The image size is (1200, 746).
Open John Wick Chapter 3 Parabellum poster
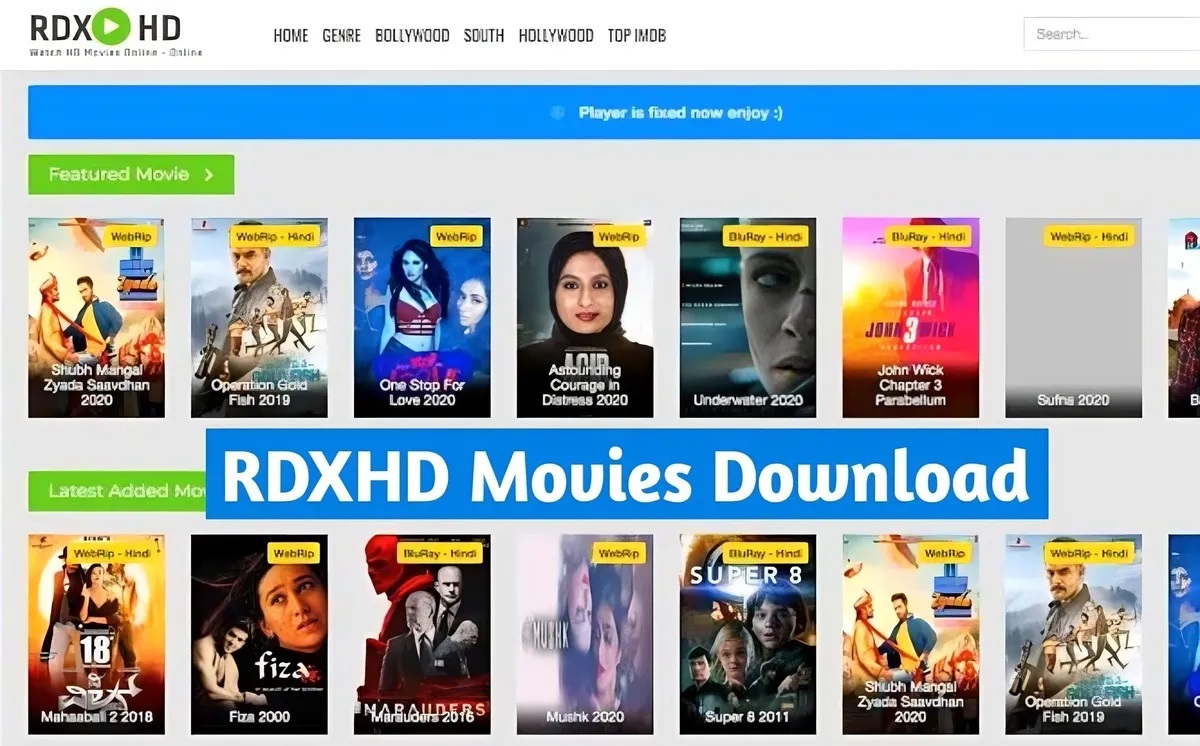coord(911,317)
